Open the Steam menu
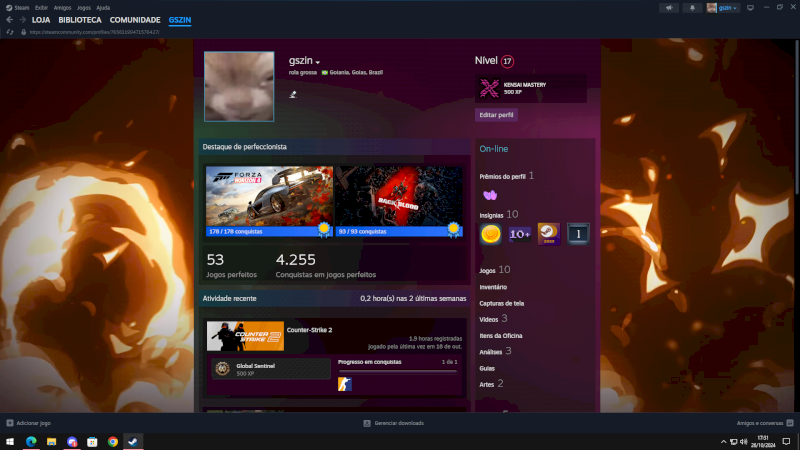This screenshot has width=800, height=450. click(20, 7)
